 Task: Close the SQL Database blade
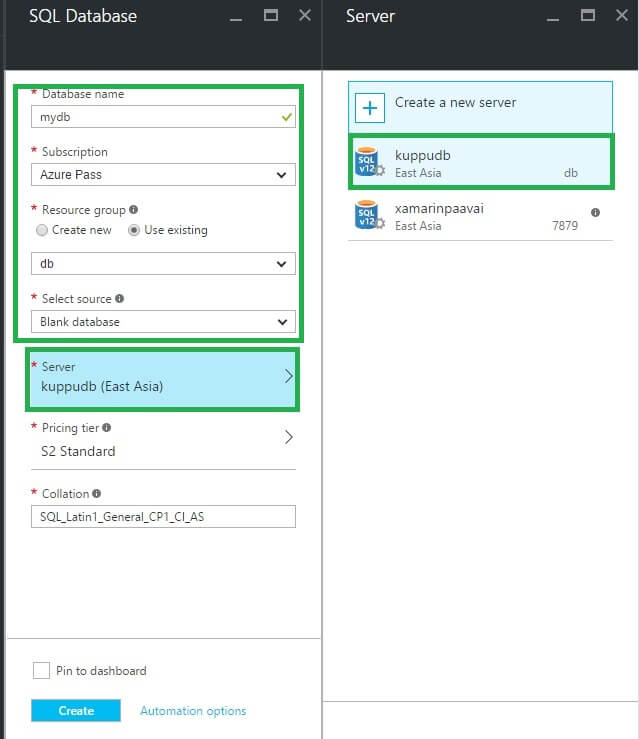[305, 16]
